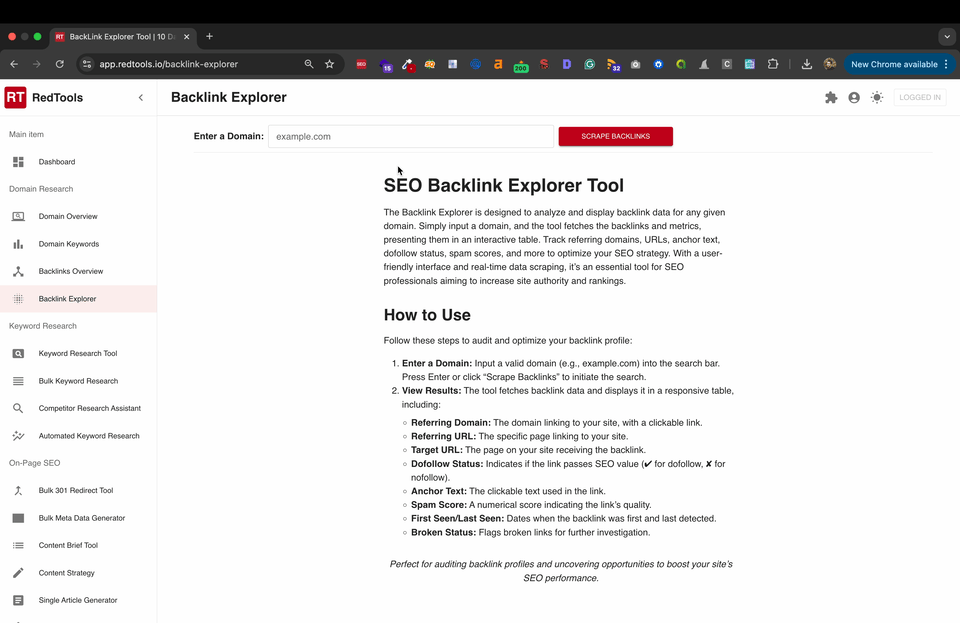Open Keyword Research Tool in the sidebar
Screen dimensions: 960x623
(78, 353)
